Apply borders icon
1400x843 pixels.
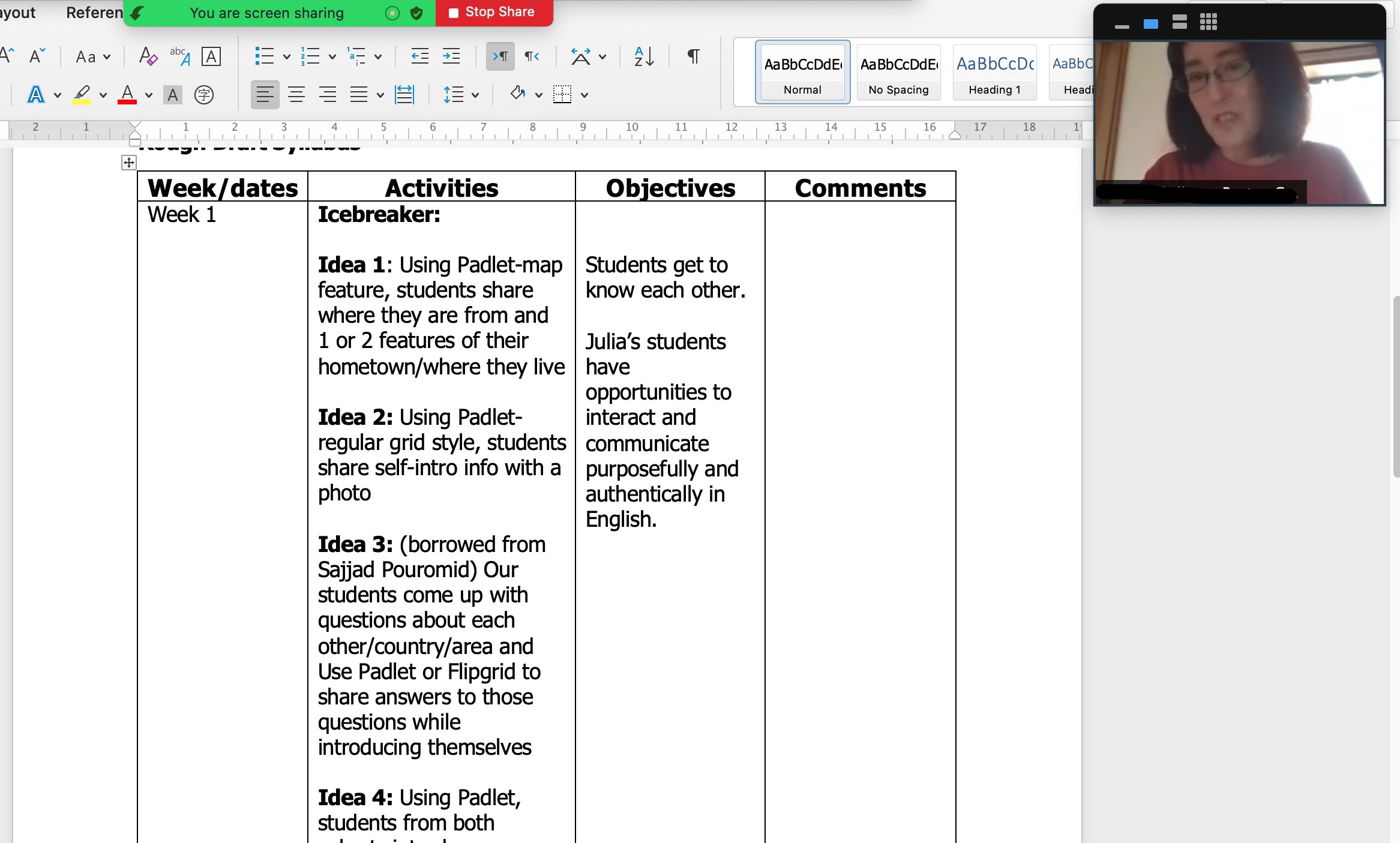click(562, 94)
